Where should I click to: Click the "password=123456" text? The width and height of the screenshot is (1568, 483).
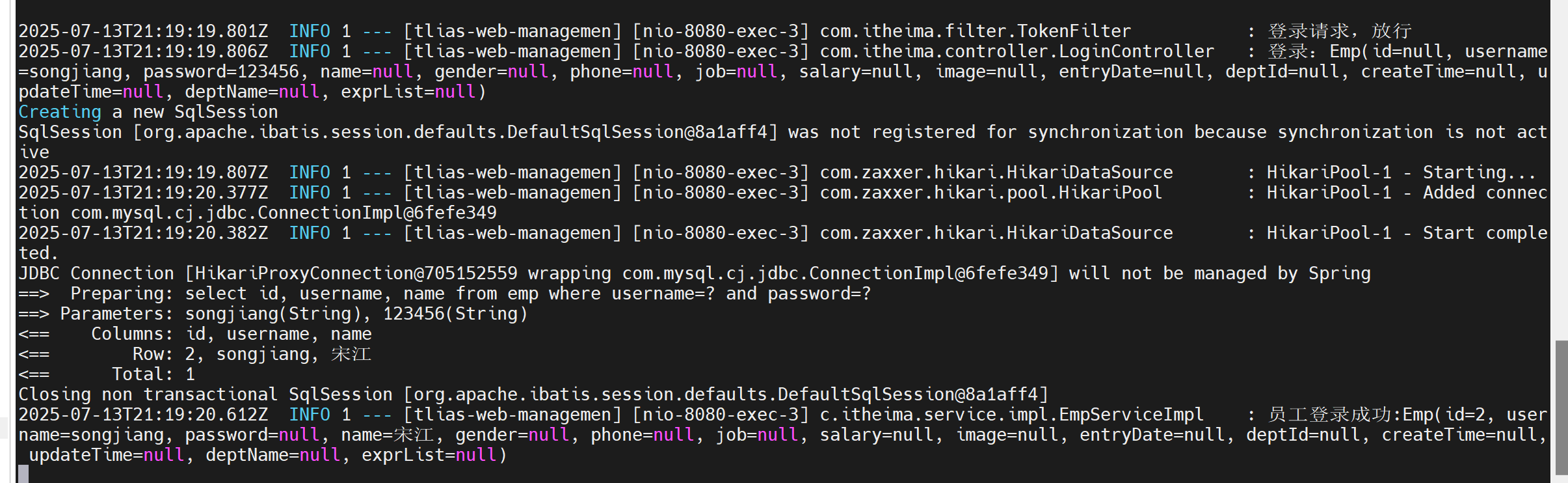click(x=220, y=72)
